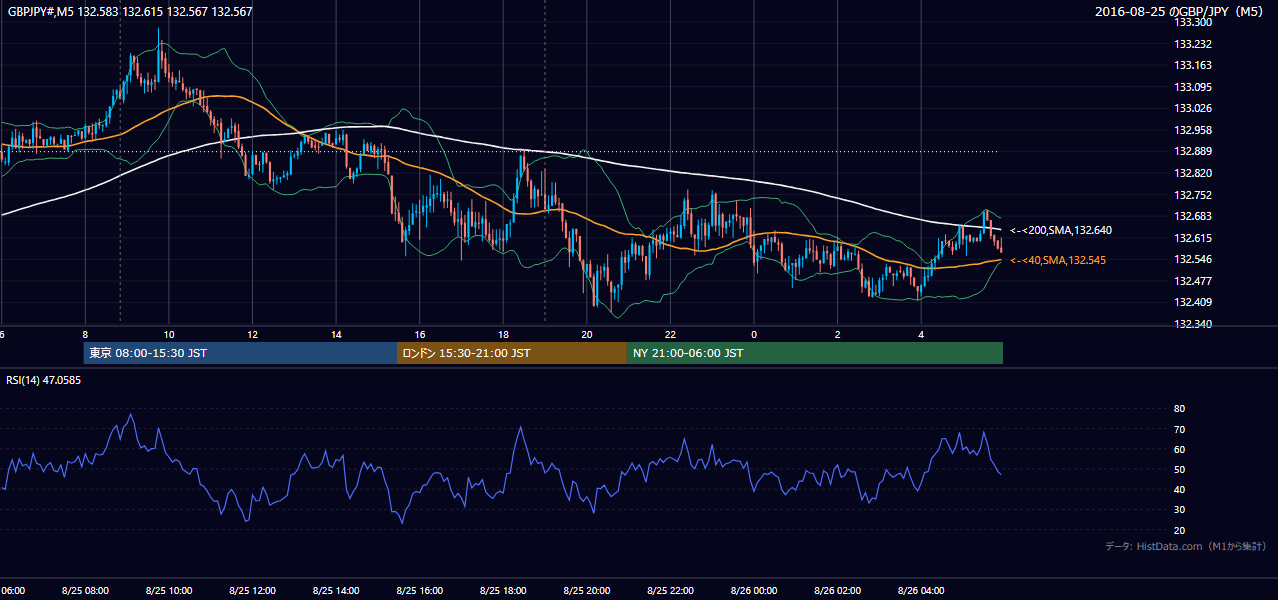Click the 133.232 price axis label

[1192, 44]
